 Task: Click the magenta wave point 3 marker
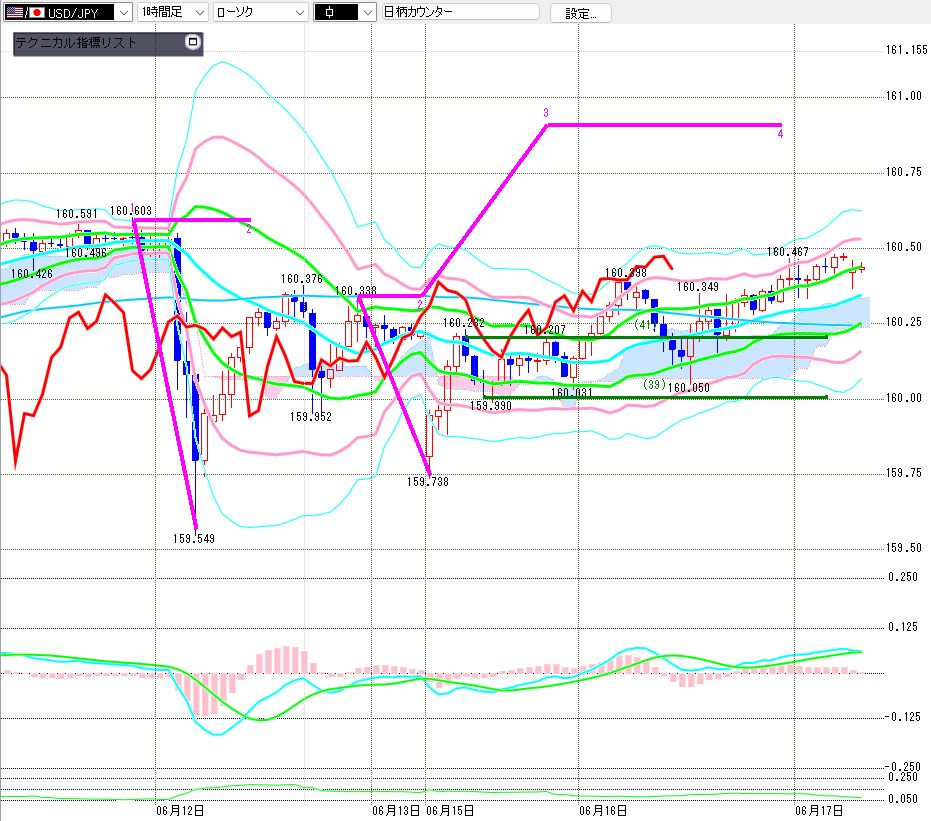pos(546,113)
